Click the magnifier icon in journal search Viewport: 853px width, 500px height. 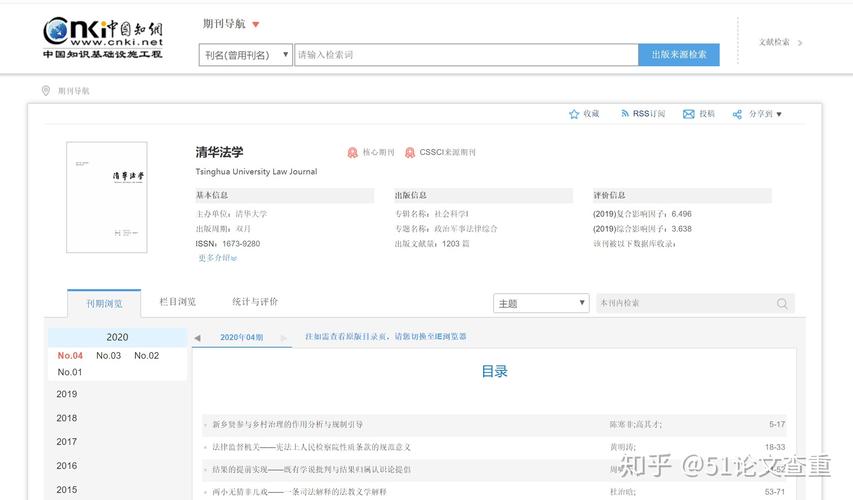point(782,304)
